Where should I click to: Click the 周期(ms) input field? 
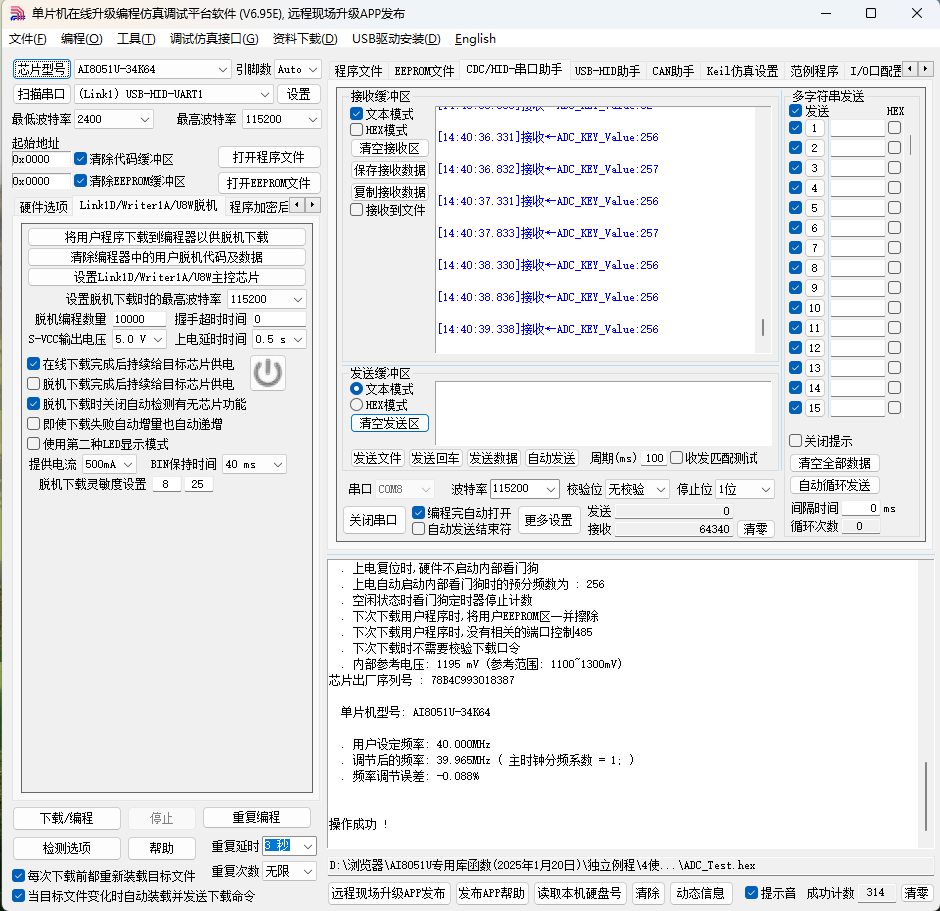[653, 458]
